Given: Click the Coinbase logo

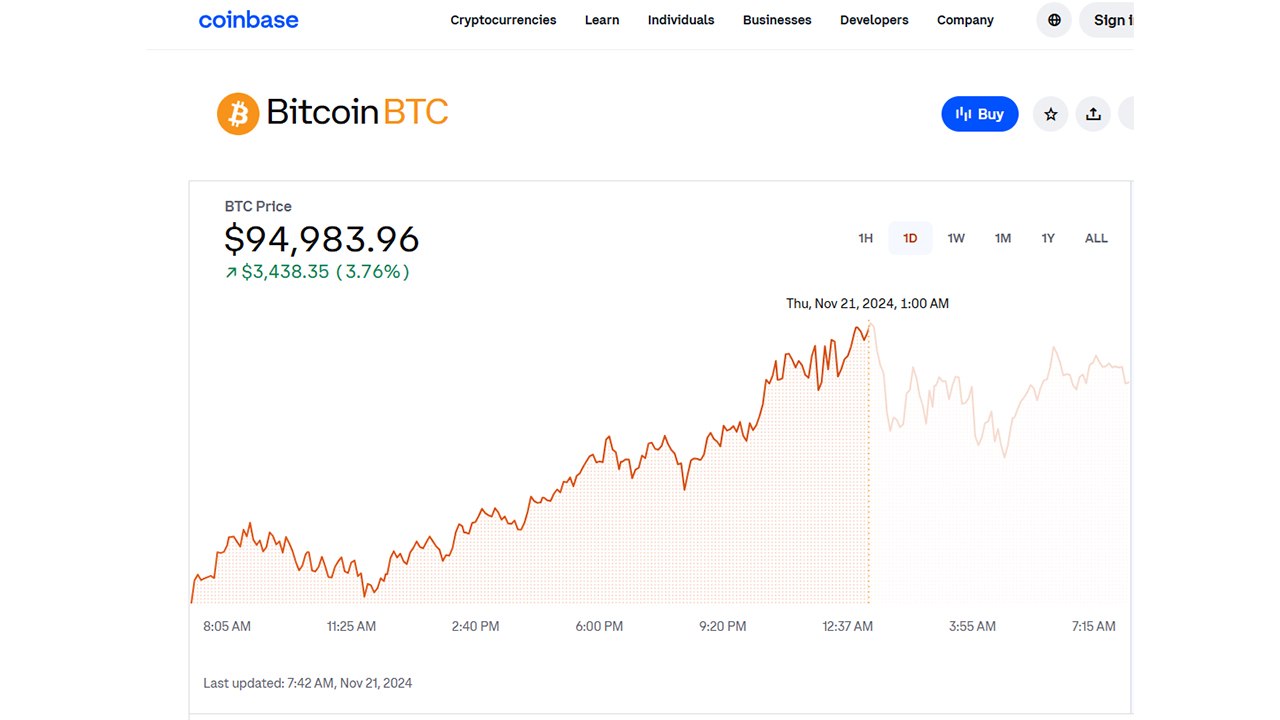Looking at the screenshot, I should pyautogui.click(x=248, y=20).
